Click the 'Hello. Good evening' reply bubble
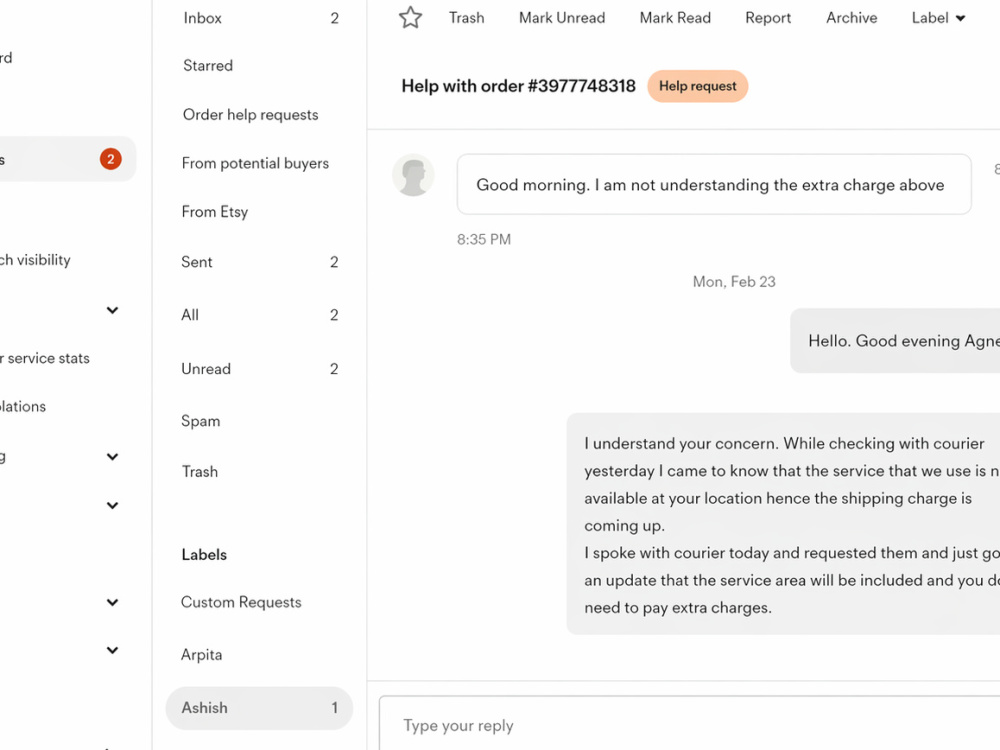The height and width of the screenshot is (750, 1000). tap(895, 341)
